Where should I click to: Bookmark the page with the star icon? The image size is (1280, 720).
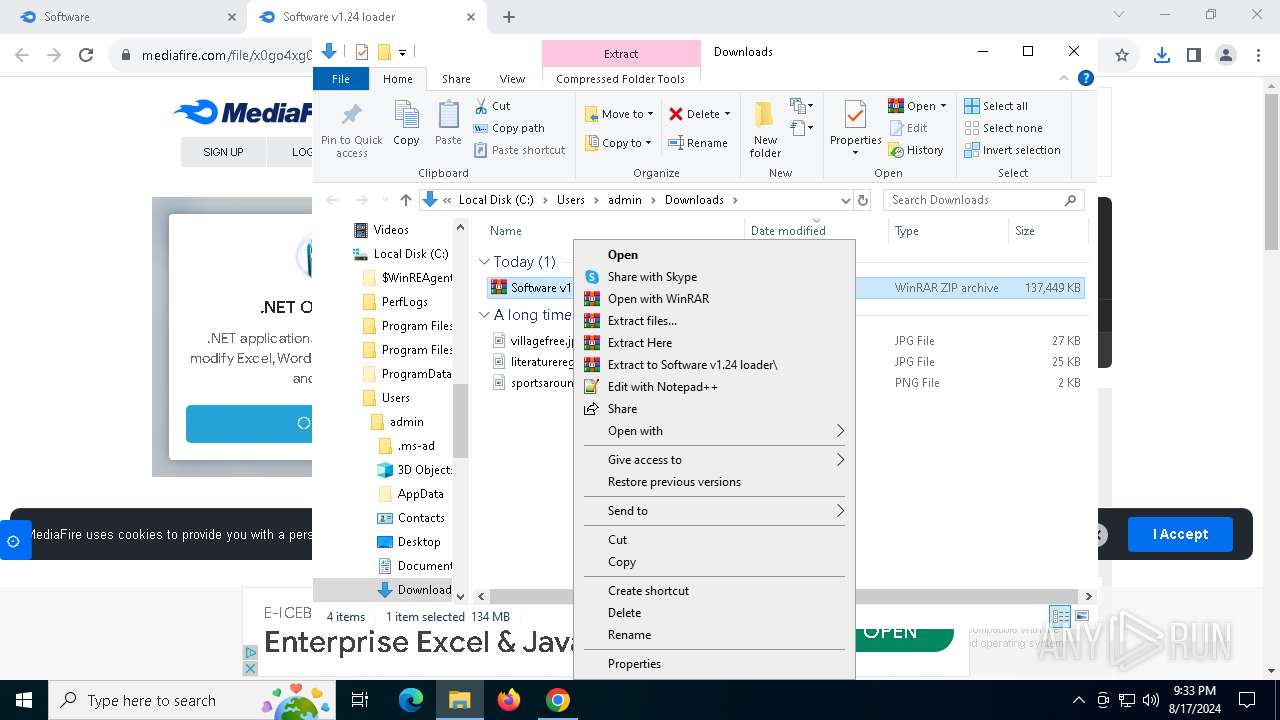[1122, 56]
